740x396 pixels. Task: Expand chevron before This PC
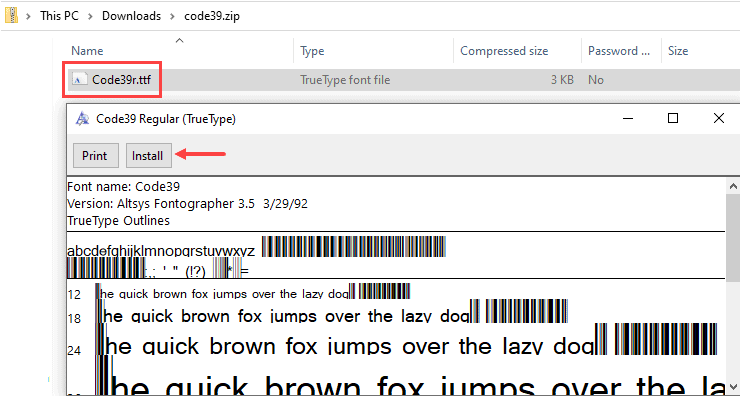click(29, 16)
